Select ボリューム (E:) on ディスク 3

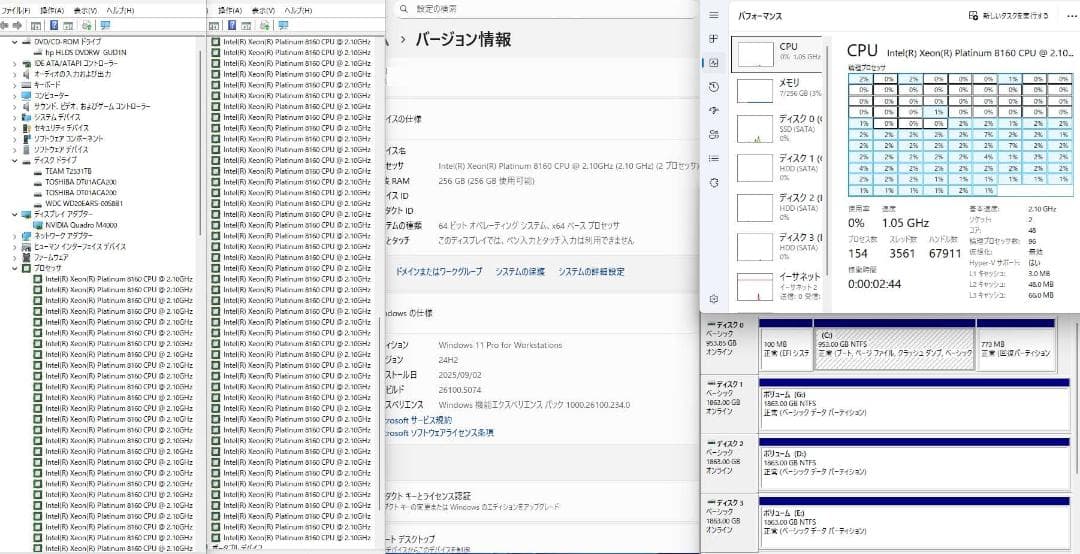click(913, 522)
